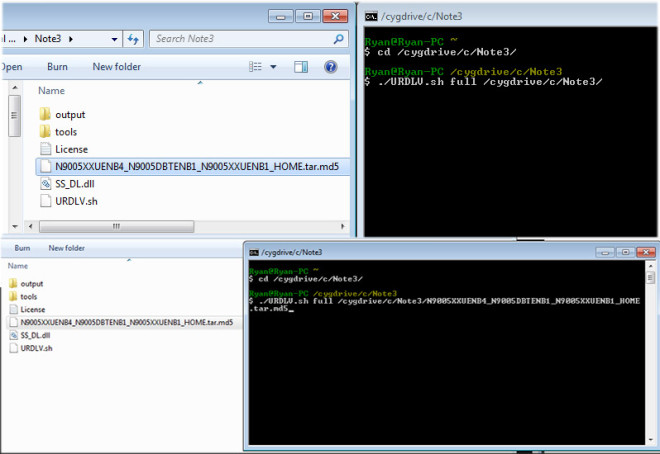
Task: Click lower terminal scrollbar thumb
Action: (651, 278)
